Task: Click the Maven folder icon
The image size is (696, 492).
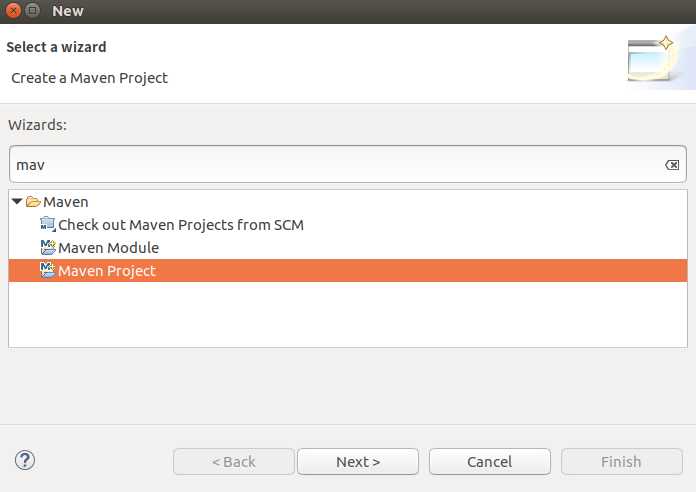Action: (33, 202)
